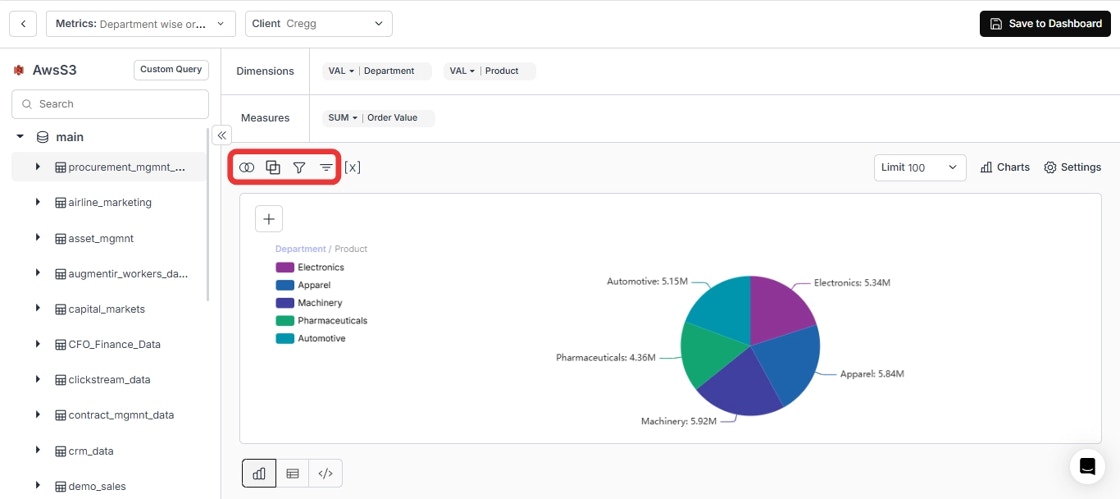The image size is (1120, 499).
Task: Toggle Automotive legend entry
Action: [x=311, y=338]
